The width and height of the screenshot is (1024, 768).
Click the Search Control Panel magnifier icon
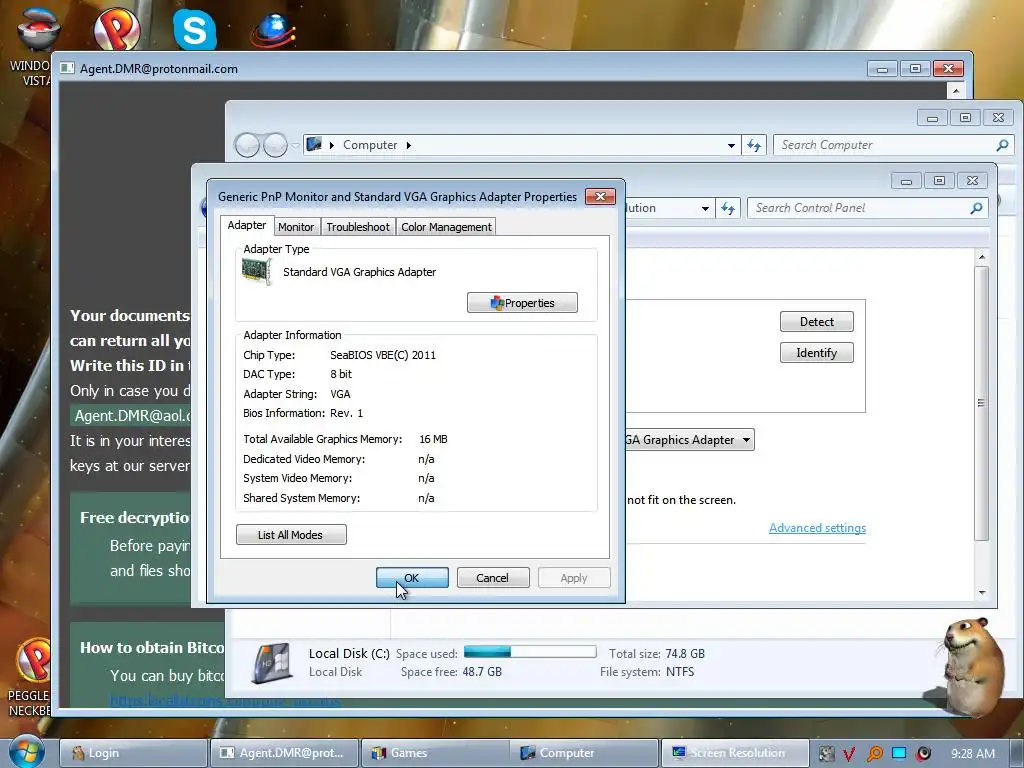[976, 208]
